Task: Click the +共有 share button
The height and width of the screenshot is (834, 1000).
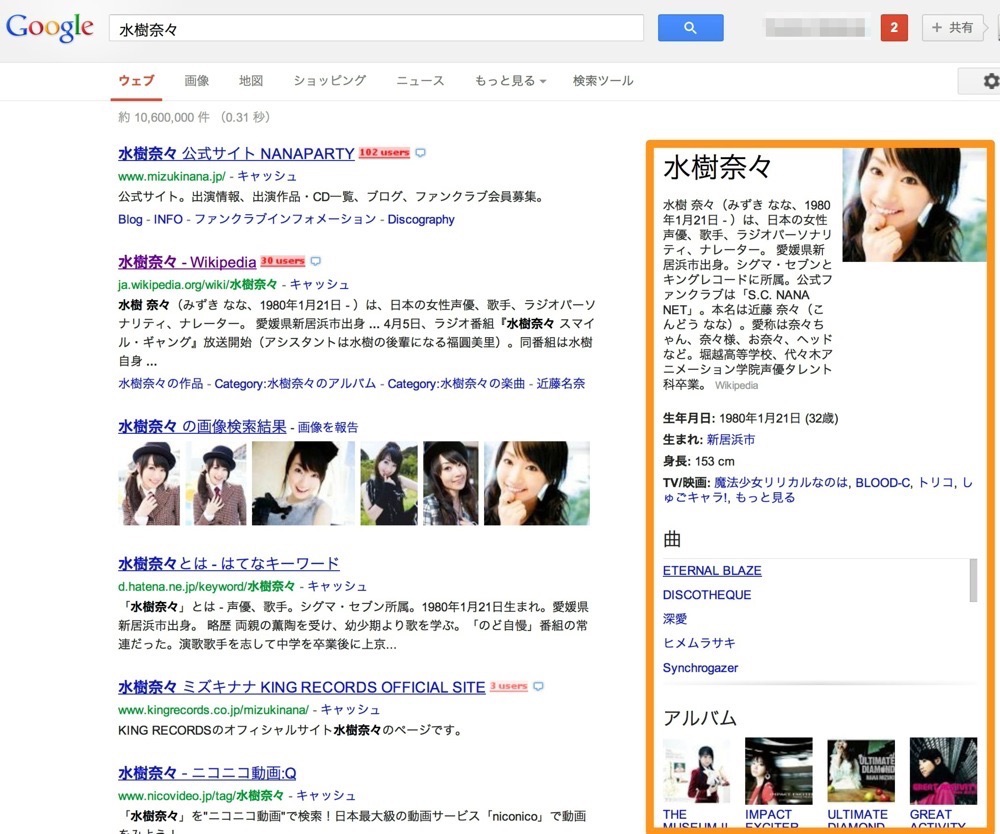Action: [953, 27]
